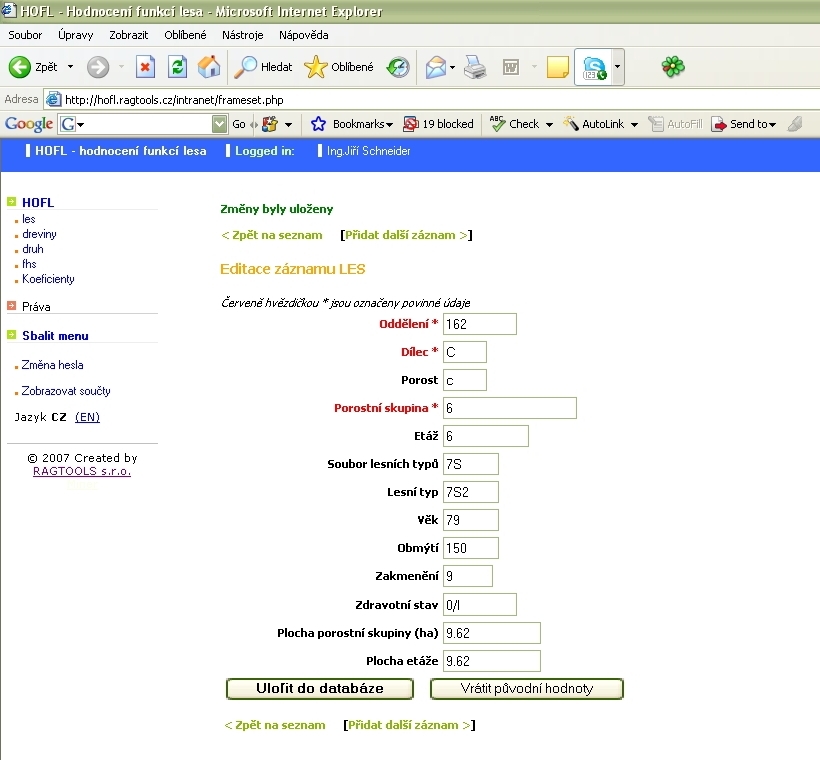Open the AutoLink dropdown arrow
Screen dimensions: 820x760
coord(634,124)
